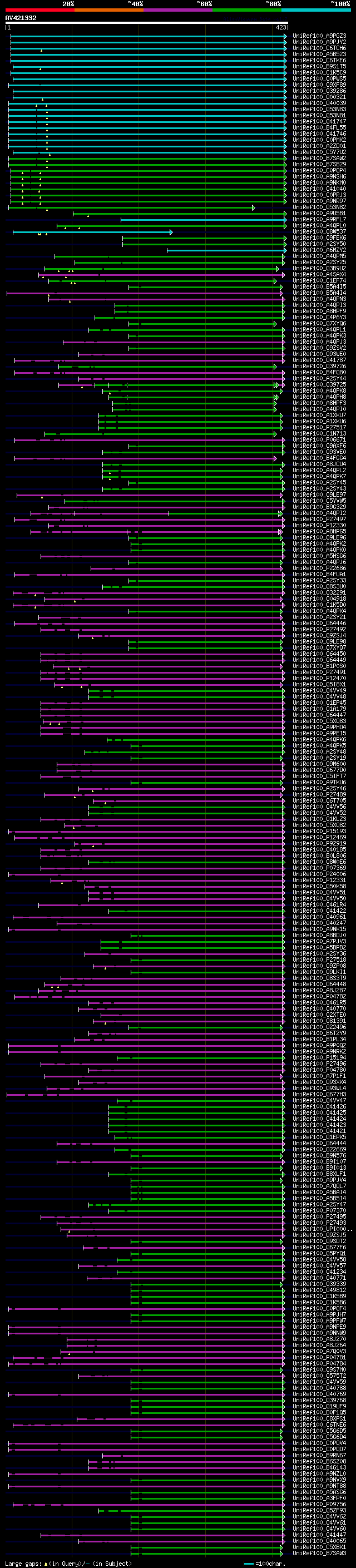This screenshot has width=356, height=1568.
Task: Select label UniRef100_Q9FEK6
Action: click(x=319, y=238)
